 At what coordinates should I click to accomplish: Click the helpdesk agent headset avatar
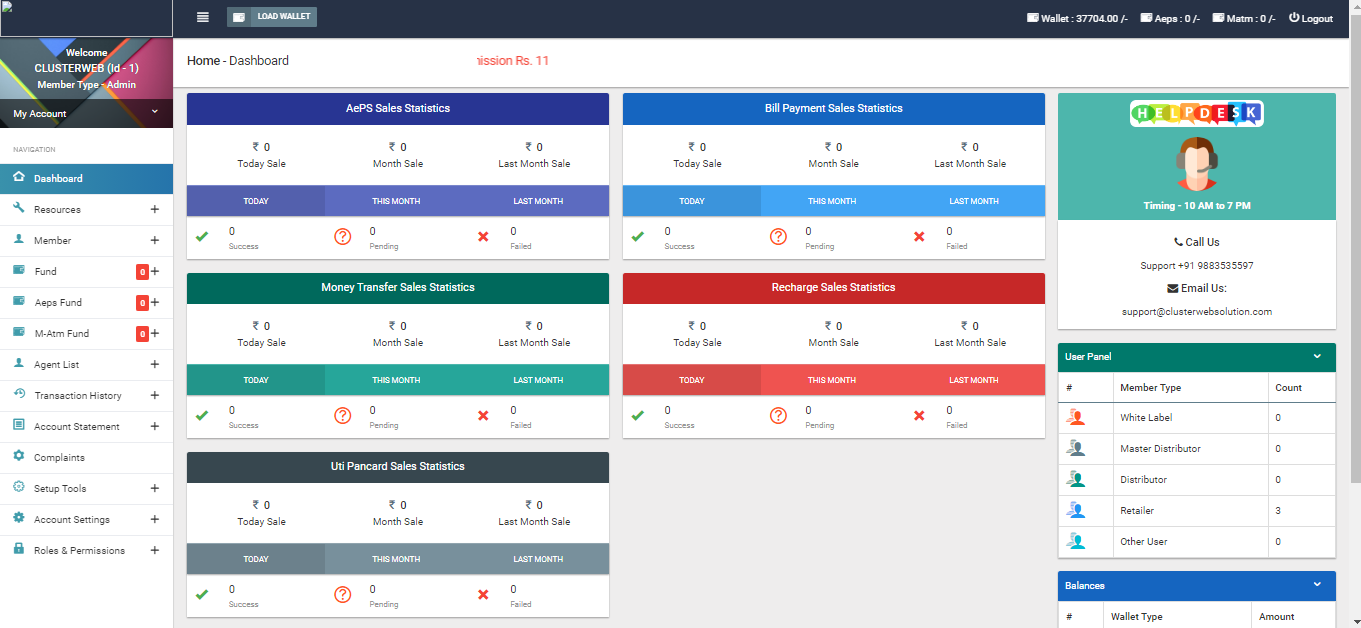(x=1196, y=163)
